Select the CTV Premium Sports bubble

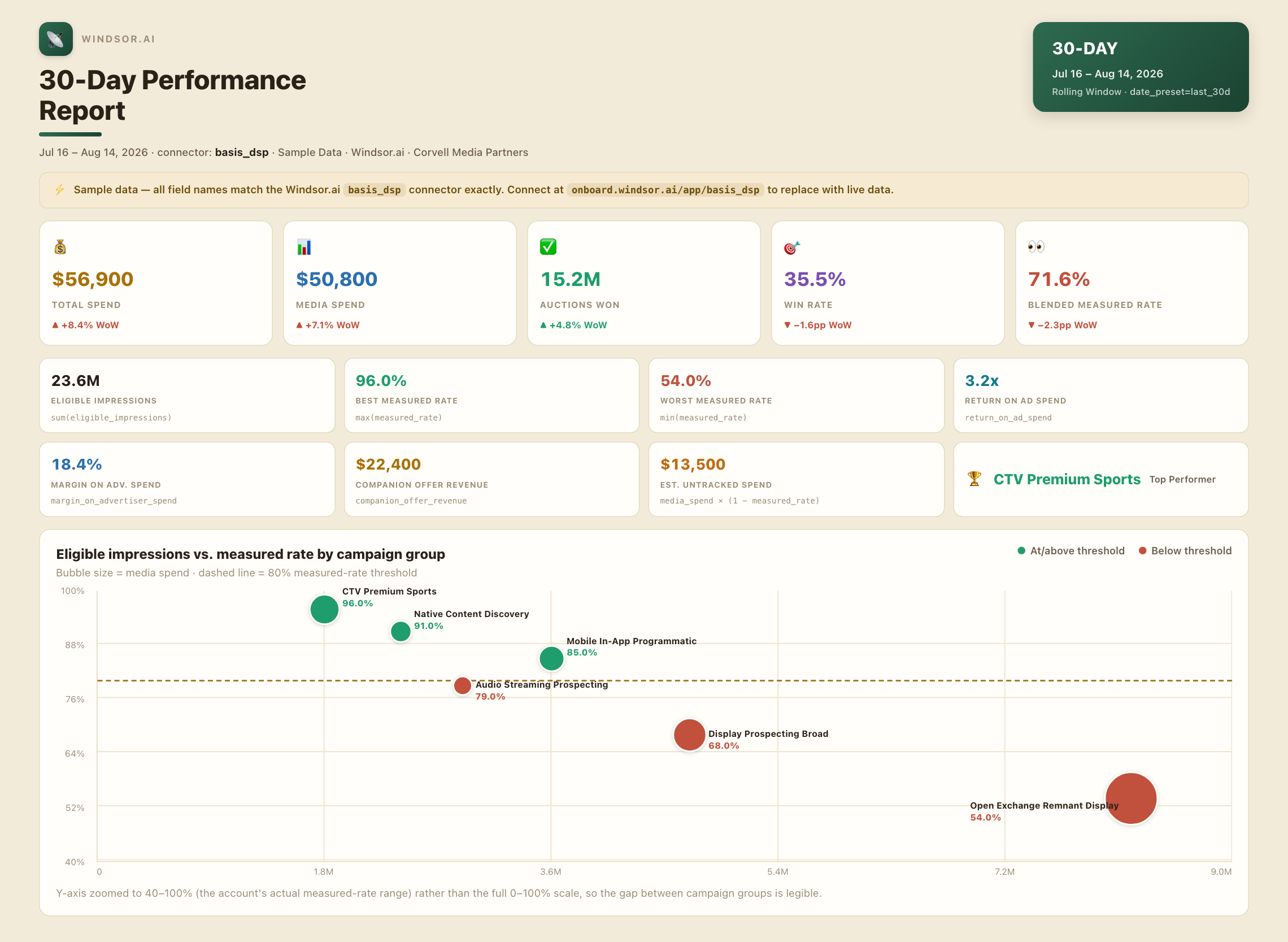click(x=324, y=609)
